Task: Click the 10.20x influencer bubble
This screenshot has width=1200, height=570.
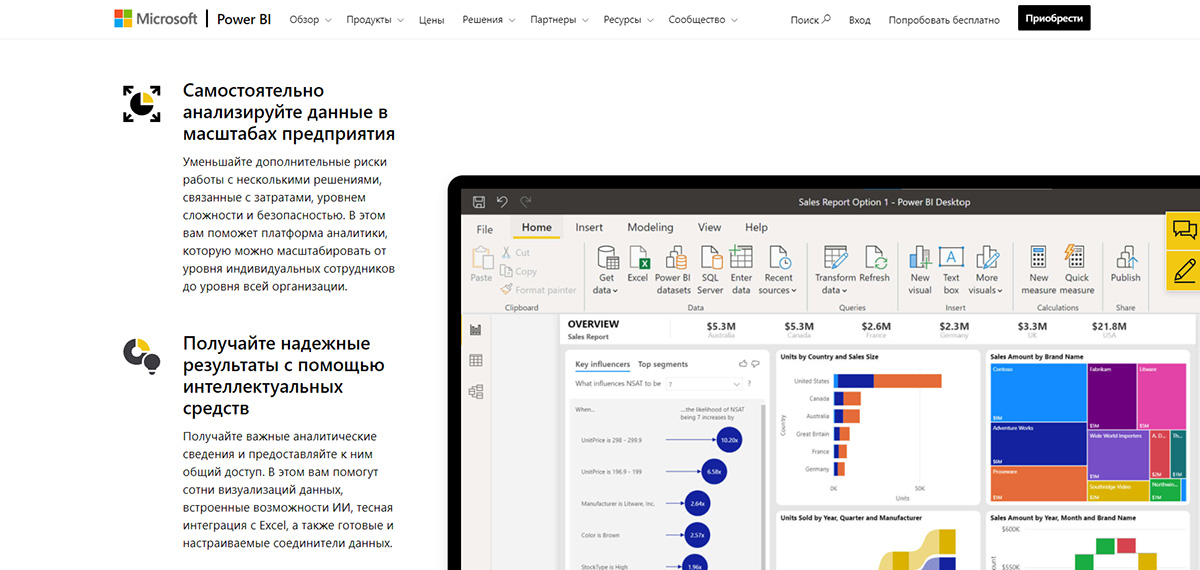Action: [x=728, y=439]
